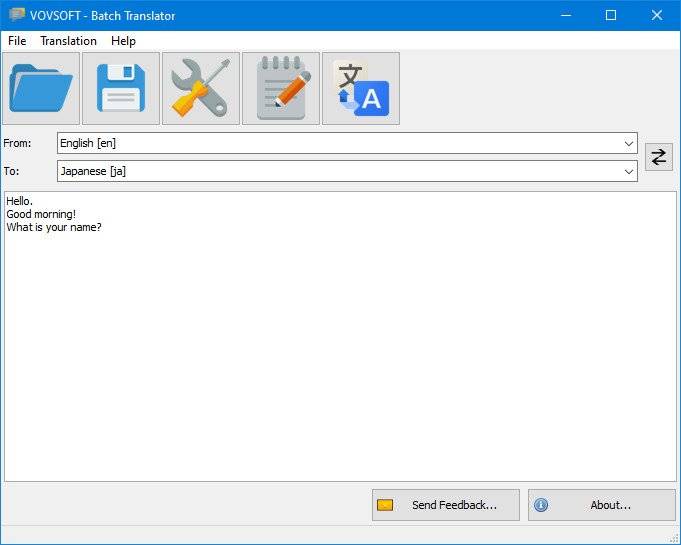Open the Translation menu
The width and height of the screenshot is (681, 545).
click(69, 41)
